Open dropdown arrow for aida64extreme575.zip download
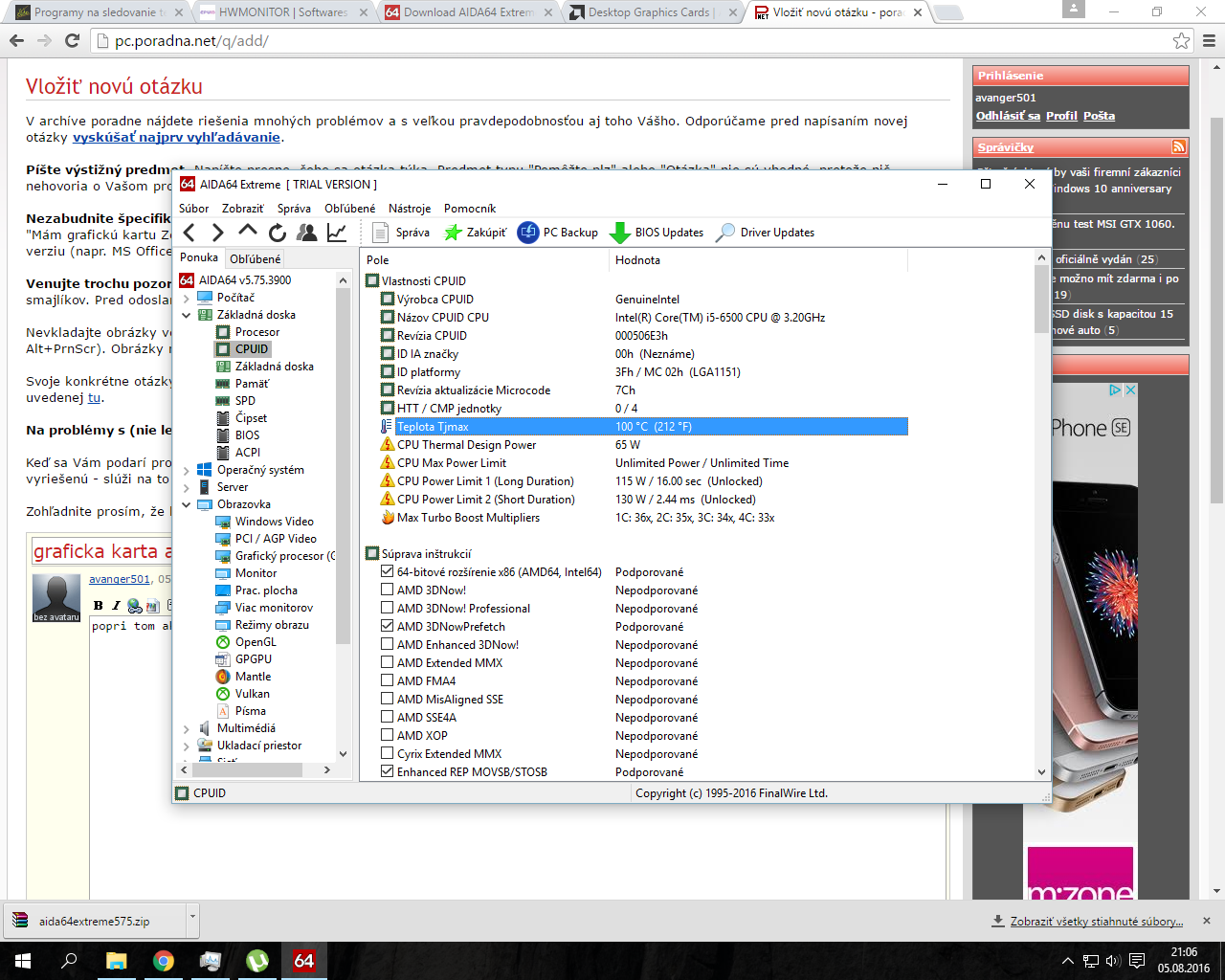The image size is (1225, 980). pos(192,919)
